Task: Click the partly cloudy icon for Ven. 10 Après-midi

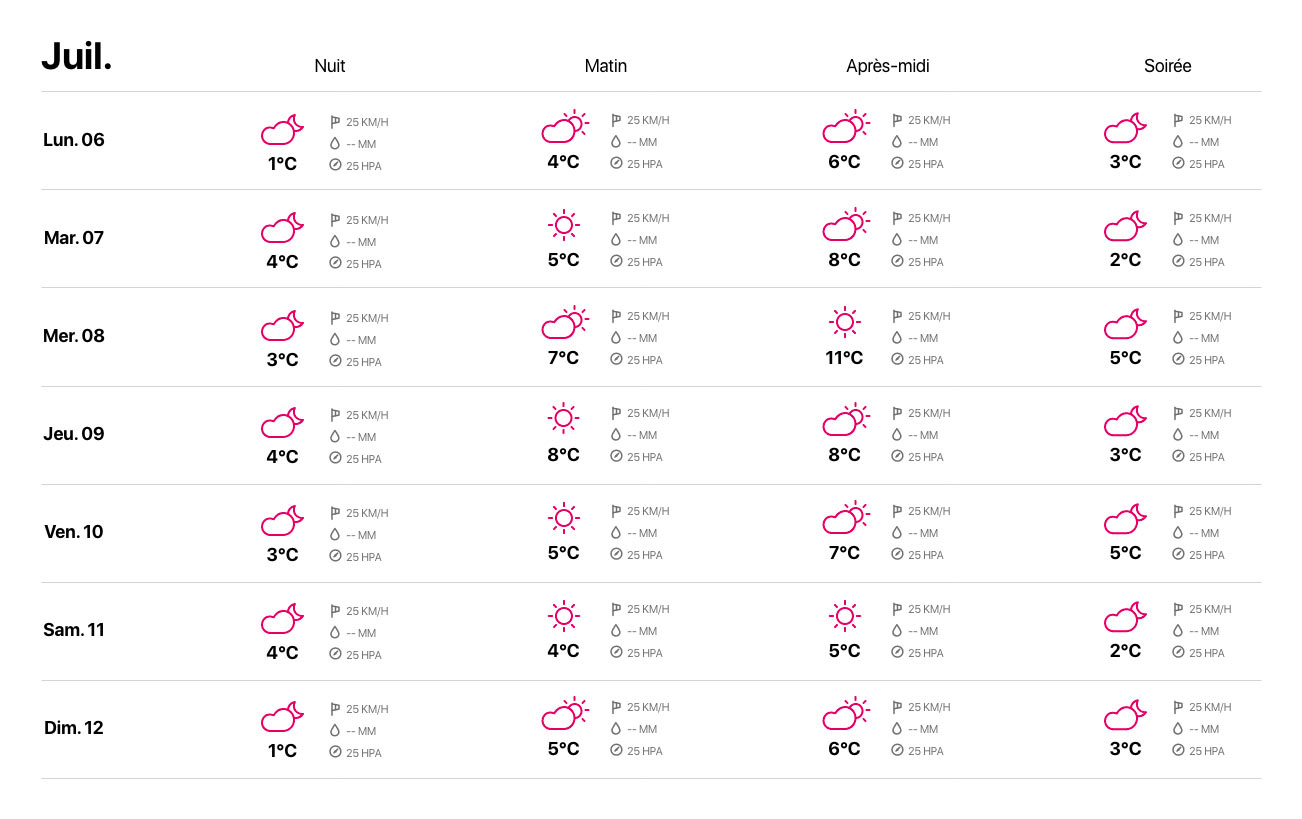Action: click(846, 518)
